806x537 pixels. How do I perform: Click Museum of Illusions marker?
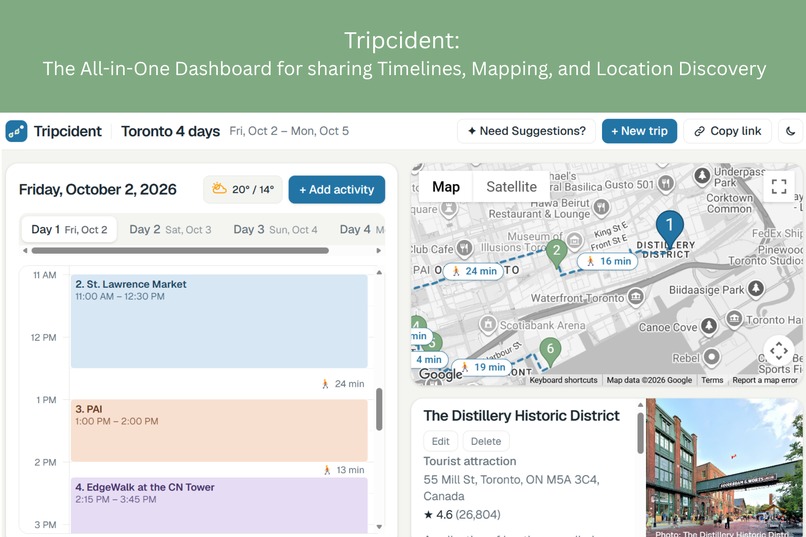[574, 240]
